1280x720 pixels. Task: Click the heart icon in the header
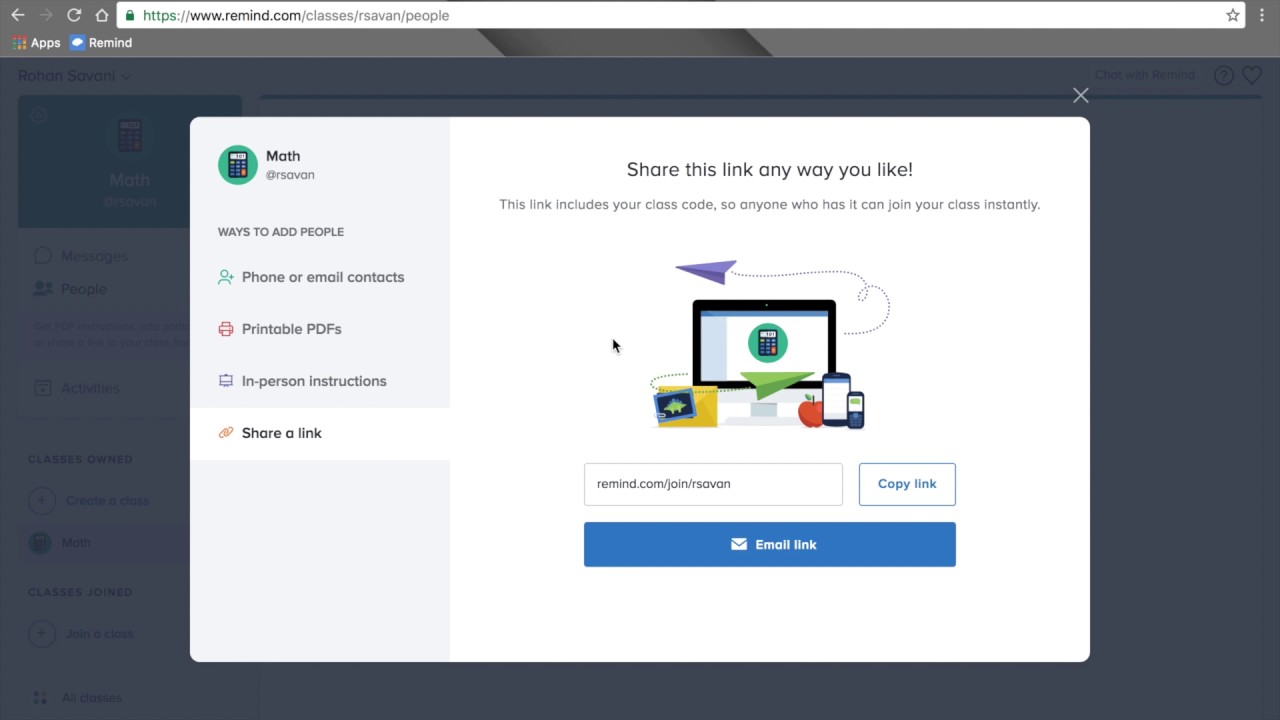click(1252, 75)
